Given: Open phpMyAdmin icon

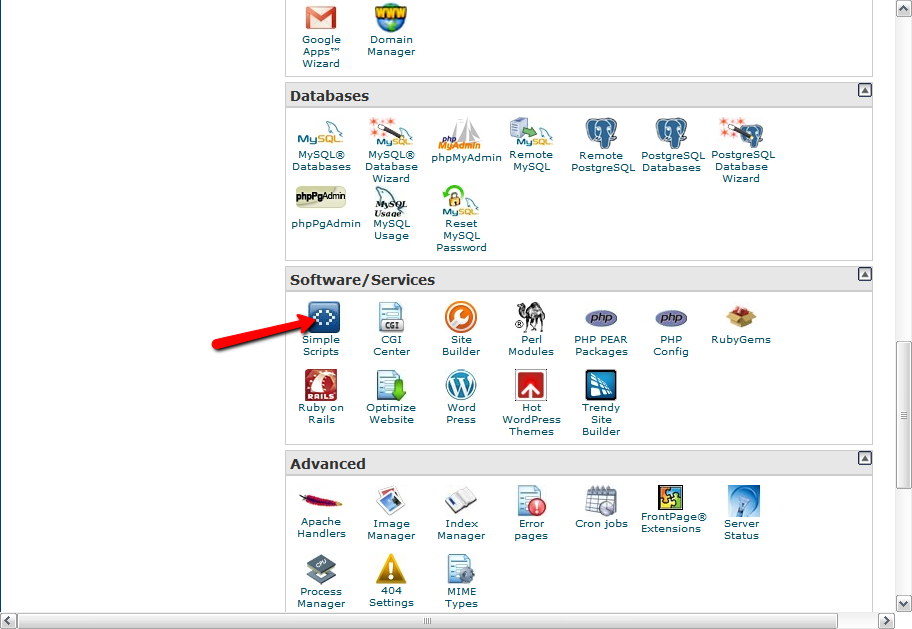Looking at the screenshot, I should coord(459,134).
